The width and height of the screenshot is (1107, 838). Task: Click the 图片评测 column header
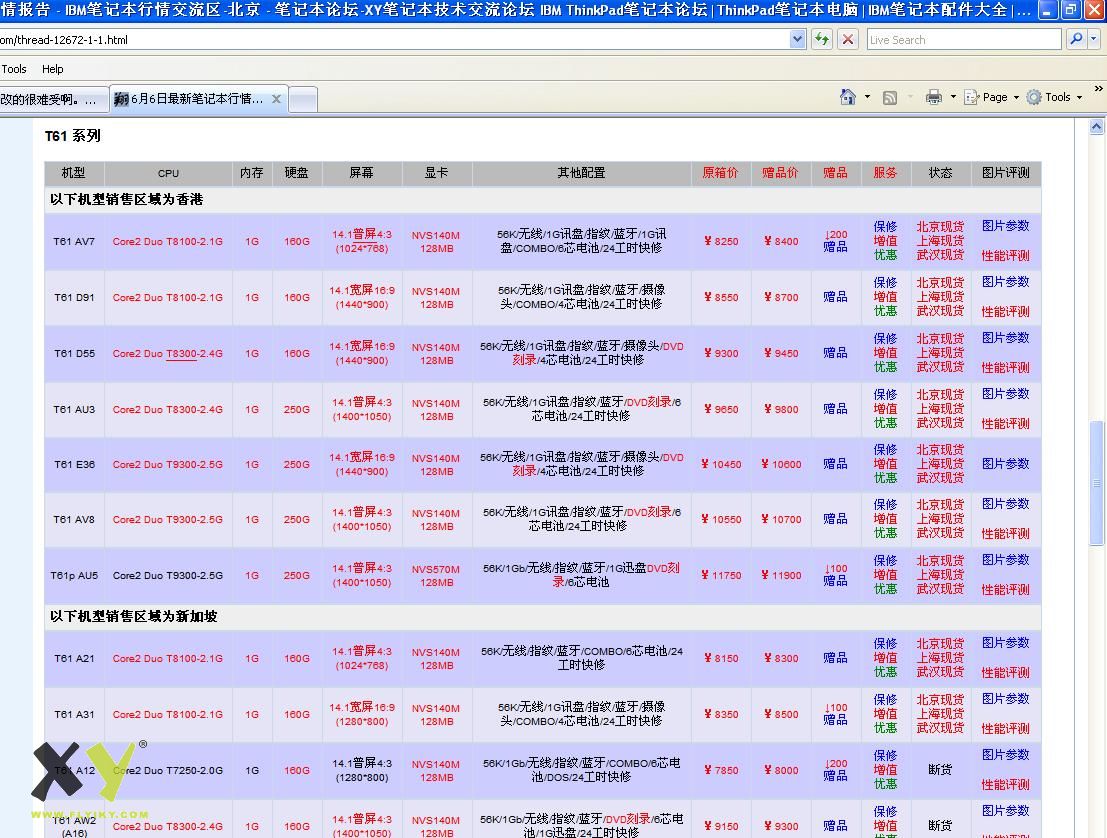(x=1005, y=173)
